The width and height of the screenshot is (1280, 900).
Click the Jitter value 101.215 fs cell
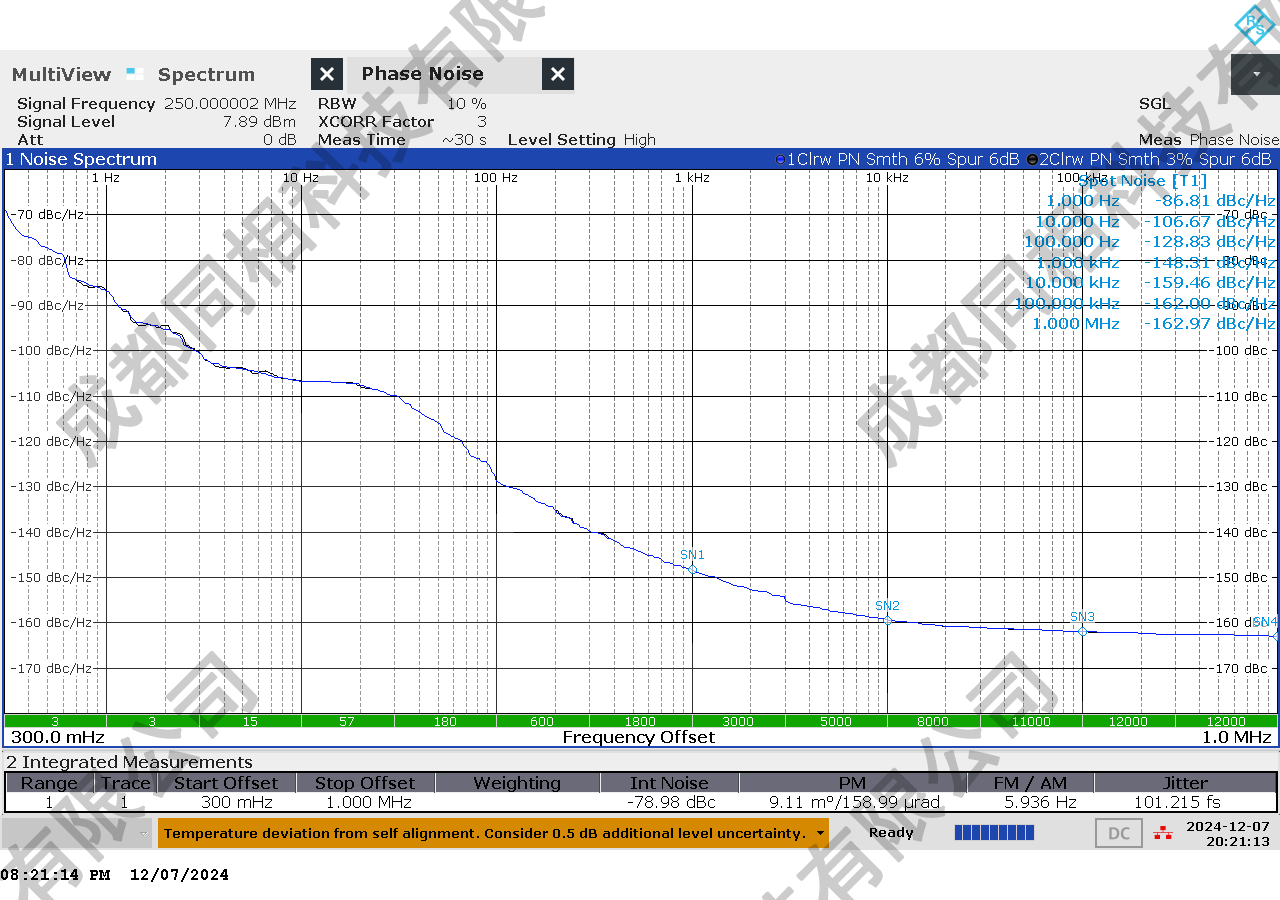[x=1184, y=802]
